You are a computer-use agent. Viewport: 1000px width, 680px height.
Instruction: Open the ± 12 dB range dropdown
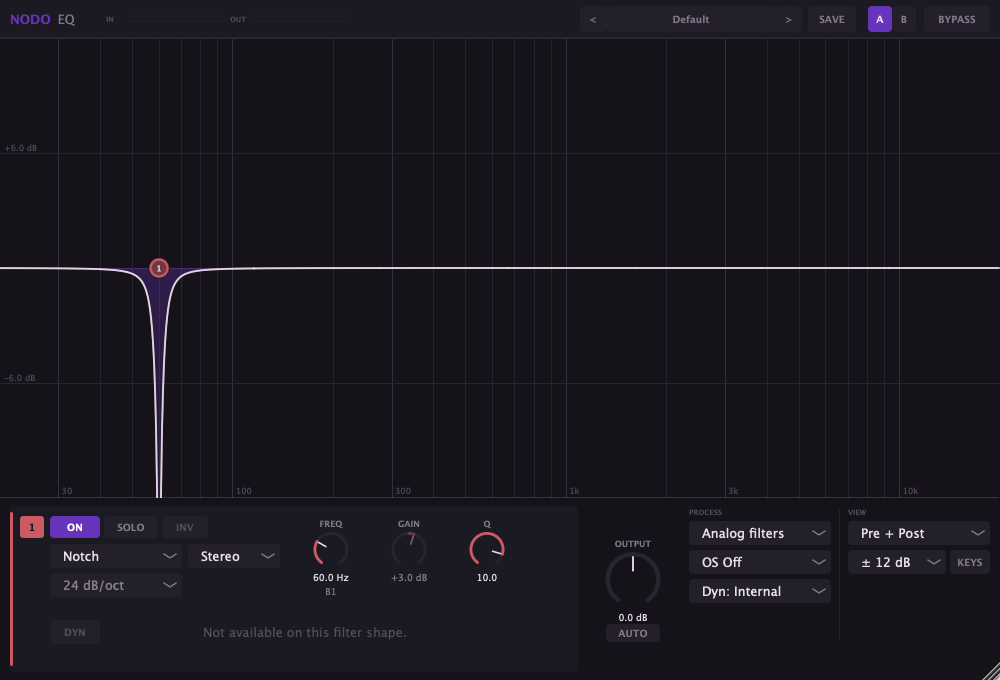pyautogui.click(x=897, y=562)
